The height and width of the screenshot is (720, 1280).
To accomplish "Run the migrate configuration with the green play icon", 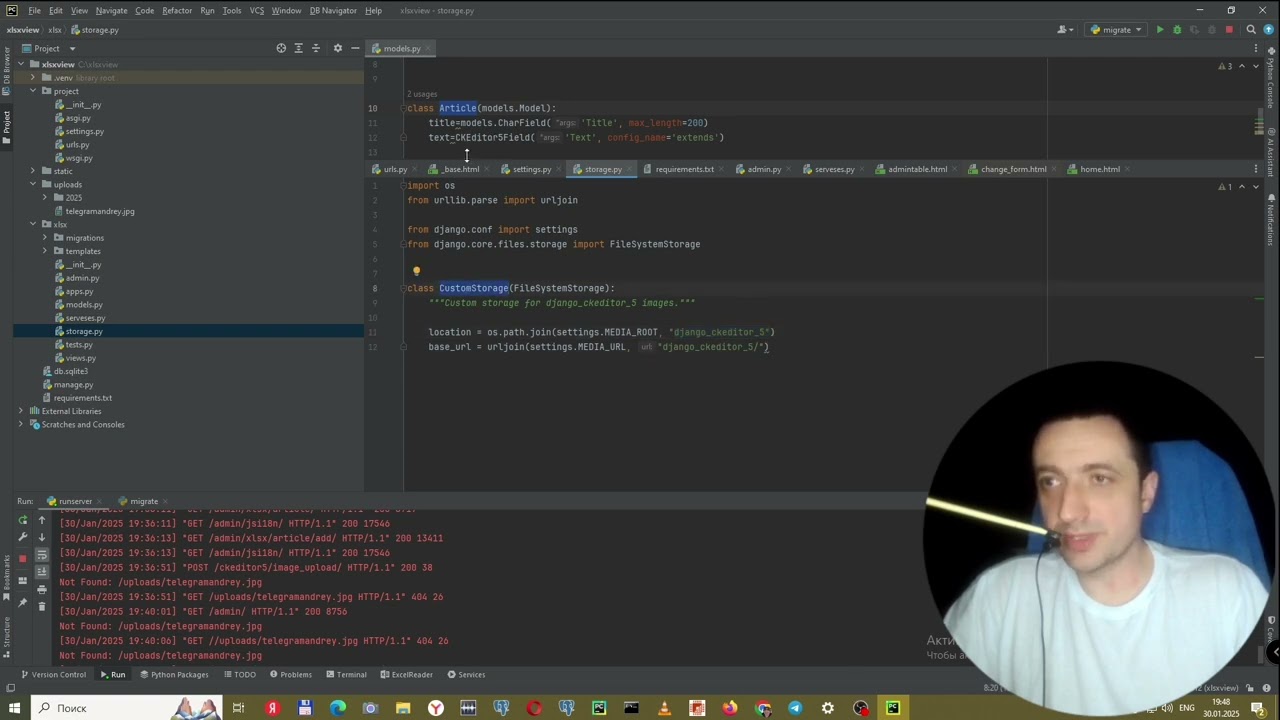I will pyautogui.click(x=1159, y=30).
